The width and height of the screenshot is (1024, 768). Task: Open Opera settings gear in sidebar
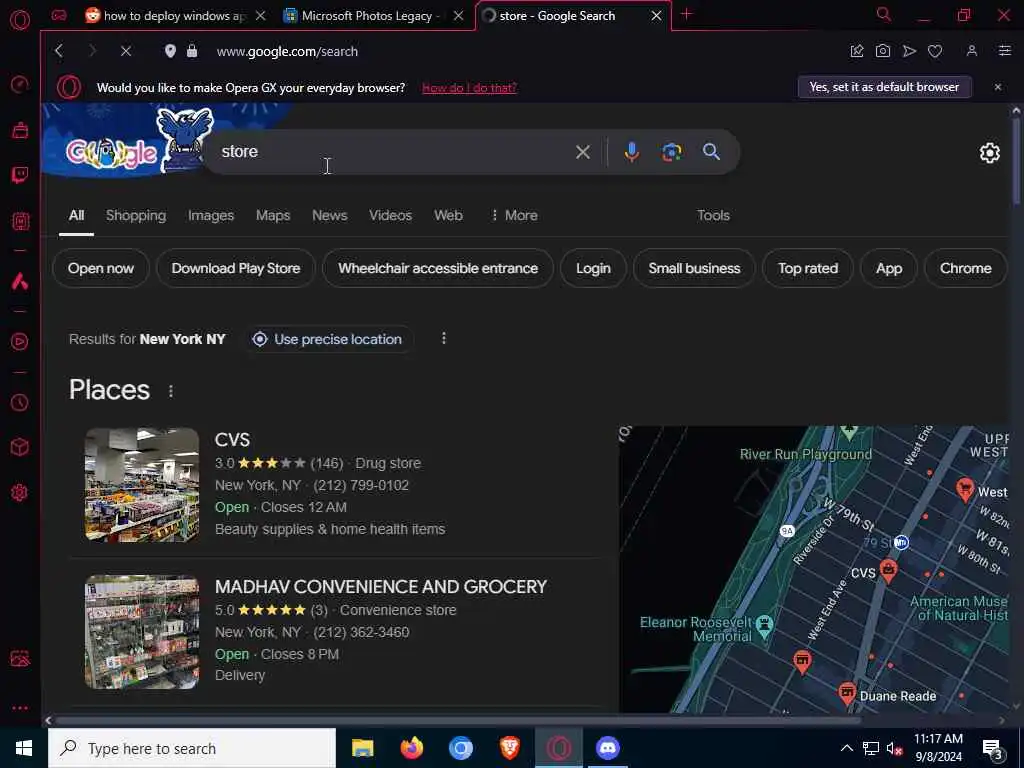[20, 492]
